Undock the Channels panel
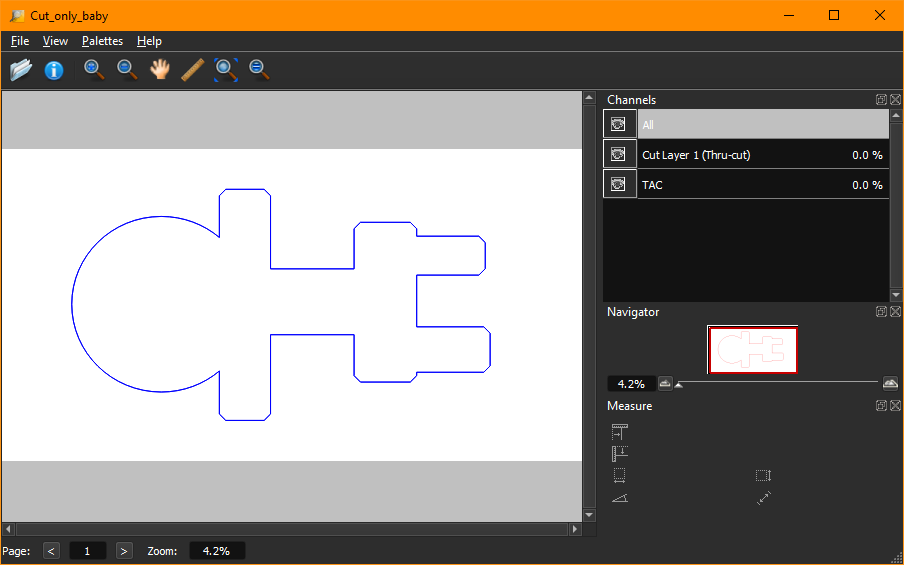 coord(881,100)
